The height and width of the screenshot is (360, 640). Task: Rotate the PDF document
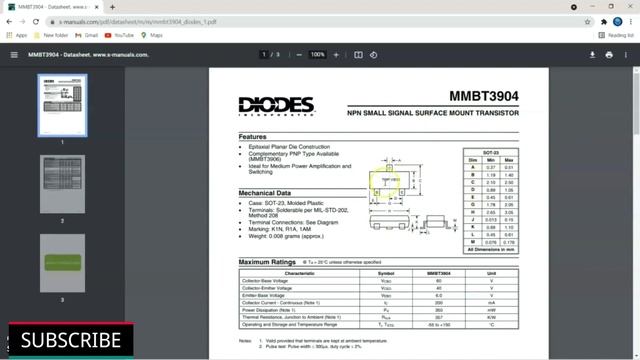tap(373, 55)
